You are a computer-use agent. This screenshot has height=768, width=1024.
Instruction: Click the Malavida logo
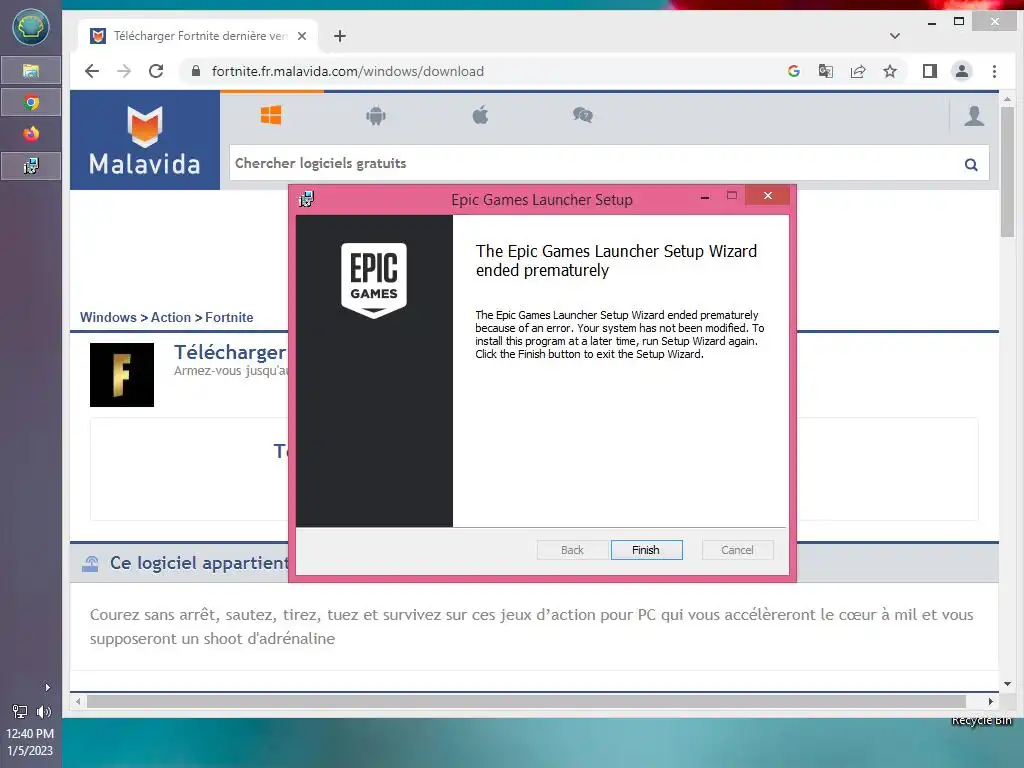[144, 140]
